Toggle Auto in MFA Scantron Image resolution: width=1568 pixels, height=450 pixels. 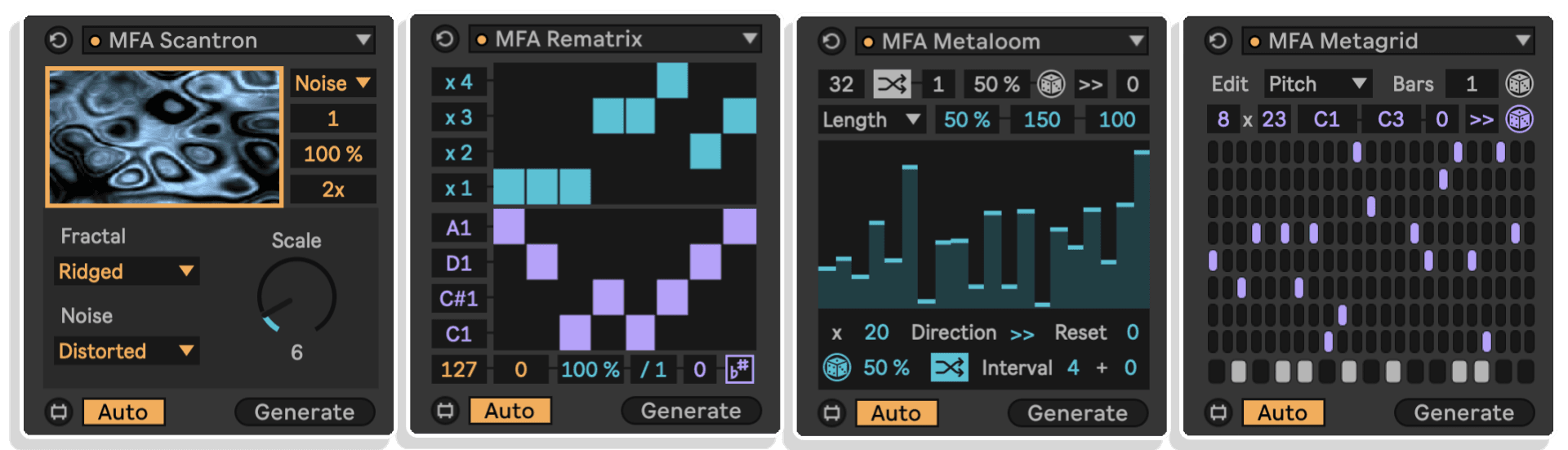pos(123,412)
